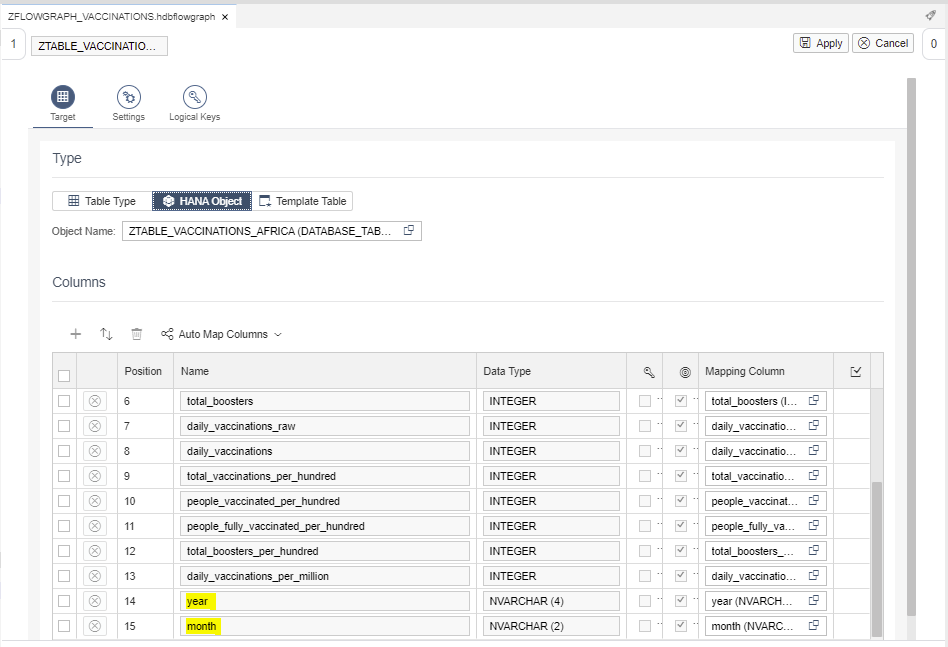This screenshot has height=647, width=948.
Task: Select row checkbox for total_vaccinations_per_hundred
Action: (x=64, y=476)
